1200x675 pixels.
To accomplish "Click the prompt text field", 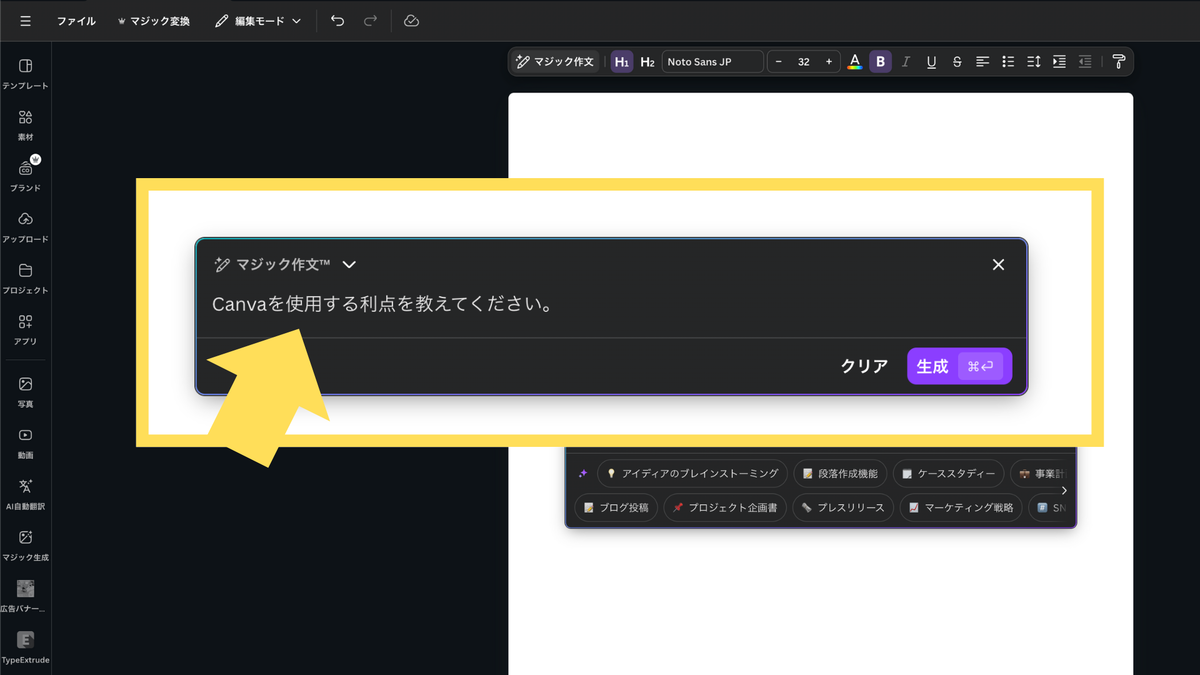I will tap(611, 303).
